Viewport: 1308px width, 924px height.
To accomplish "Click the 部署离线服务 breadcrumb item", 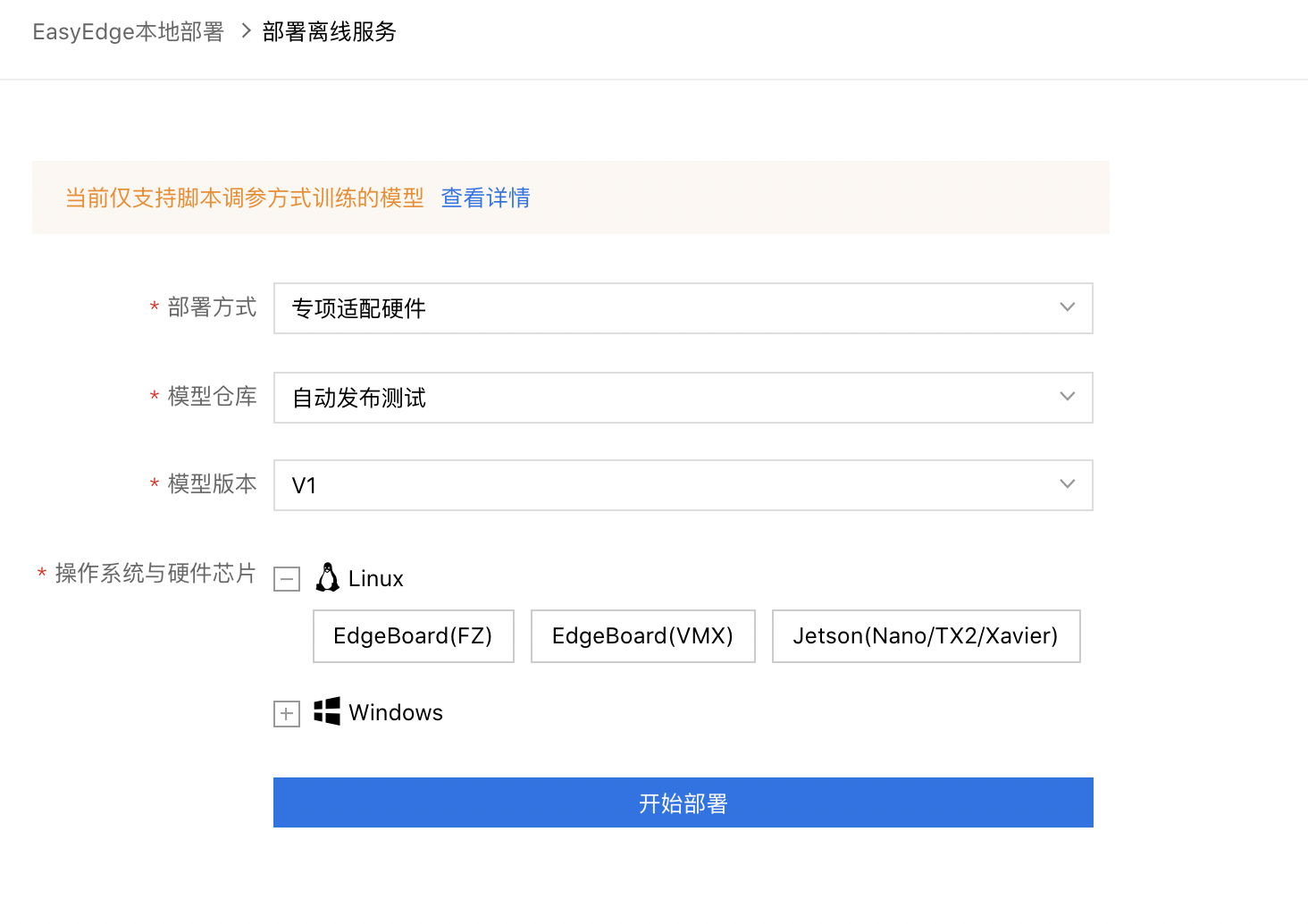I will tap(330, 32).
